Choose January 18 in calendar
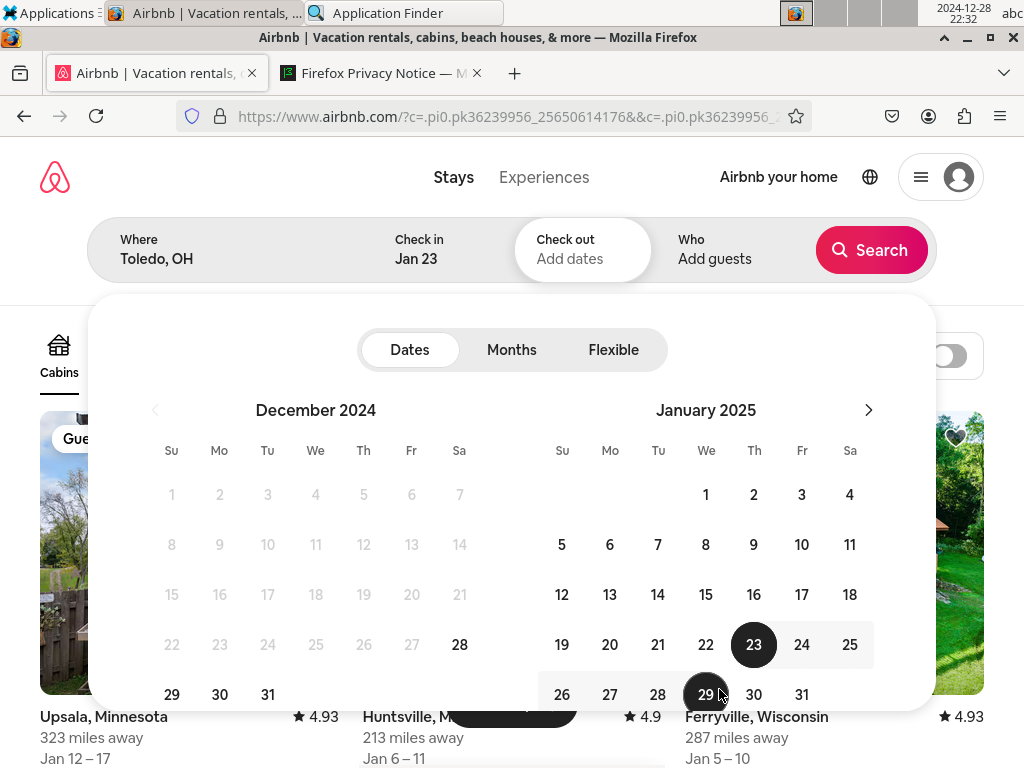The height and width of the screenshot is (768, 1024). pos(850,594)
